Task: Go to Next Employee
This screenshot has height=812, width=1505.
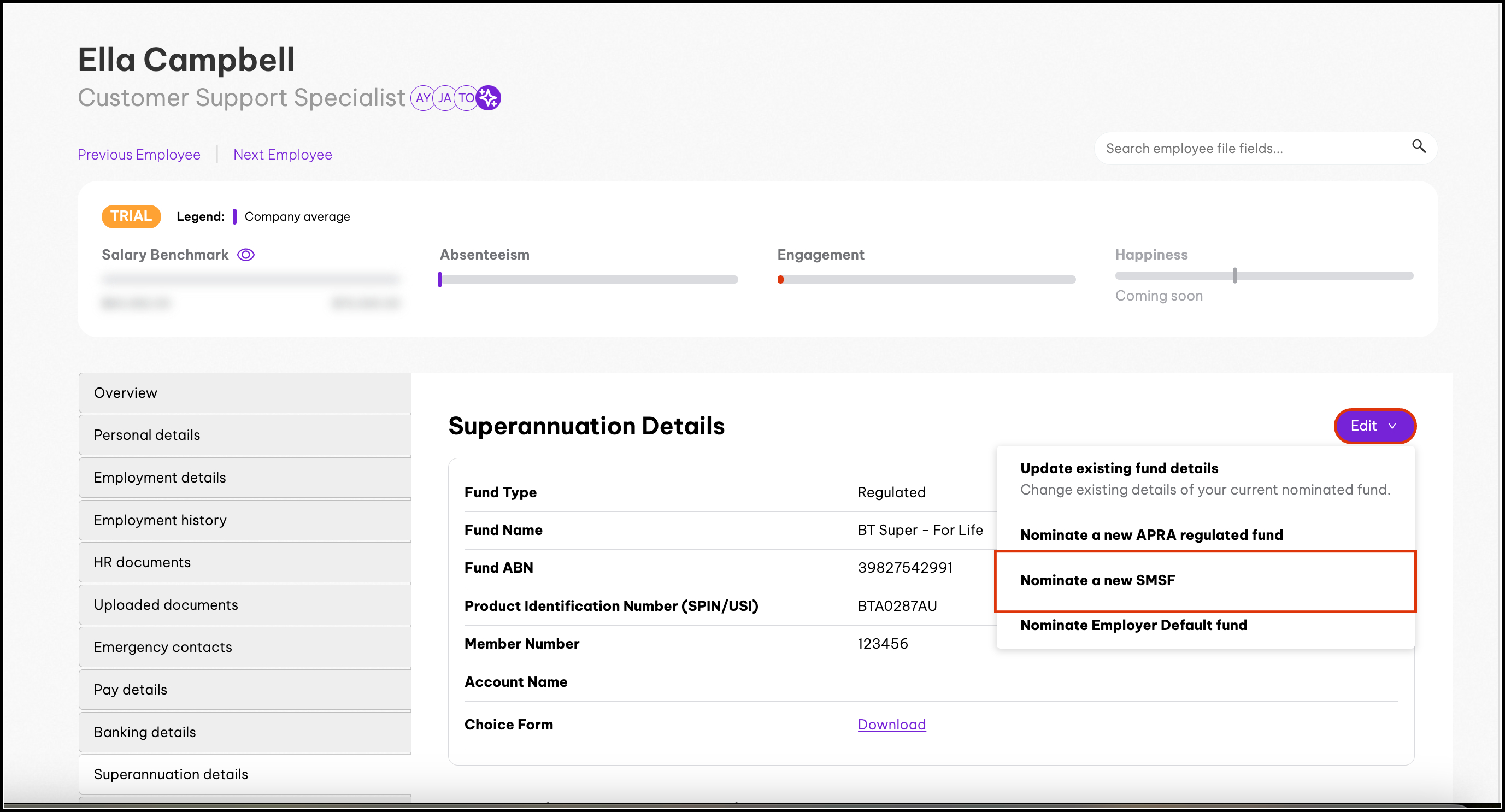Action: coord(283,155)
